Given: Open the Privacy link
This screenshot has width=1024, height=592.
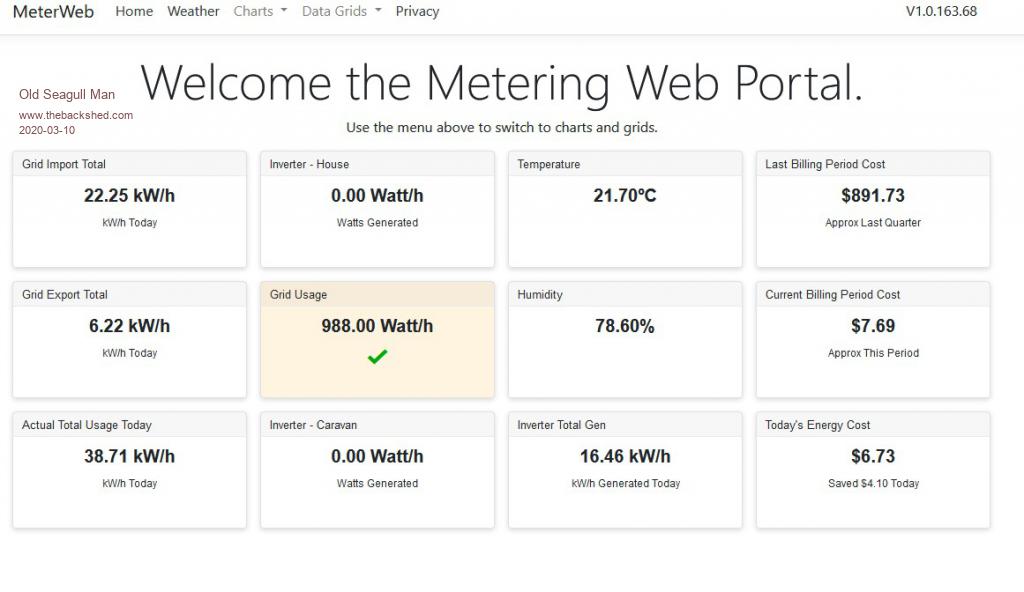Looking at the screenshot, I should (x=417, y=12).
